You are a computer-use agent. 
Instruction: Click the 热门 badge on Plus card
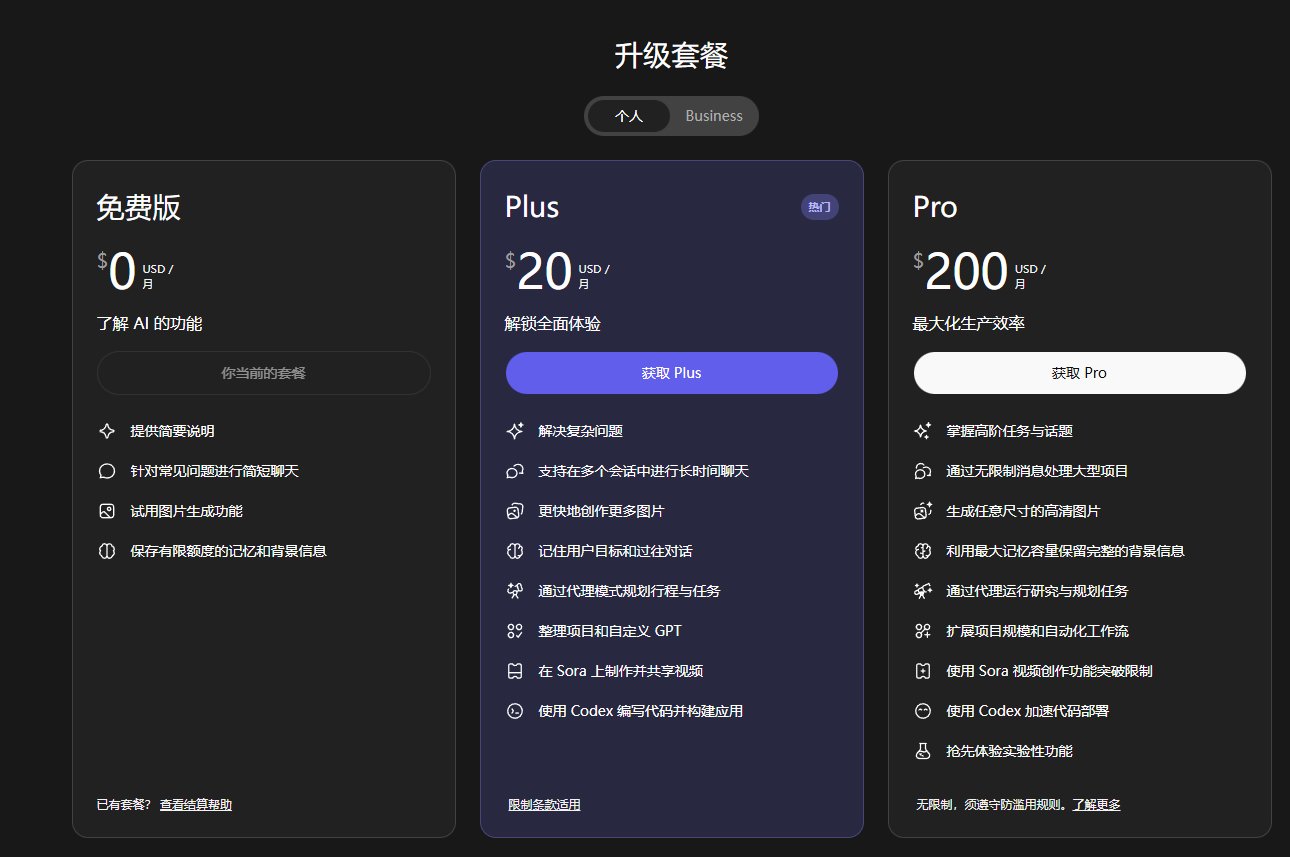[x=819, y=207]
